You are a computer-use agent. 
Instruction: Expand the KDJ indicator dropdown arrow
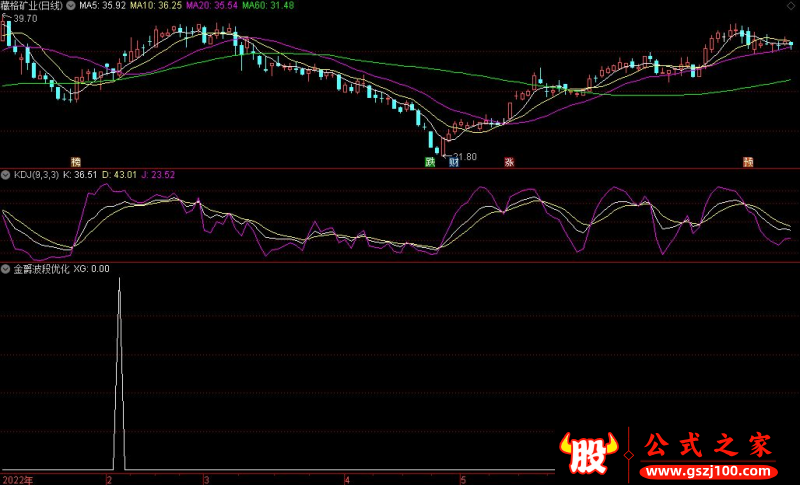click(6, 175)
